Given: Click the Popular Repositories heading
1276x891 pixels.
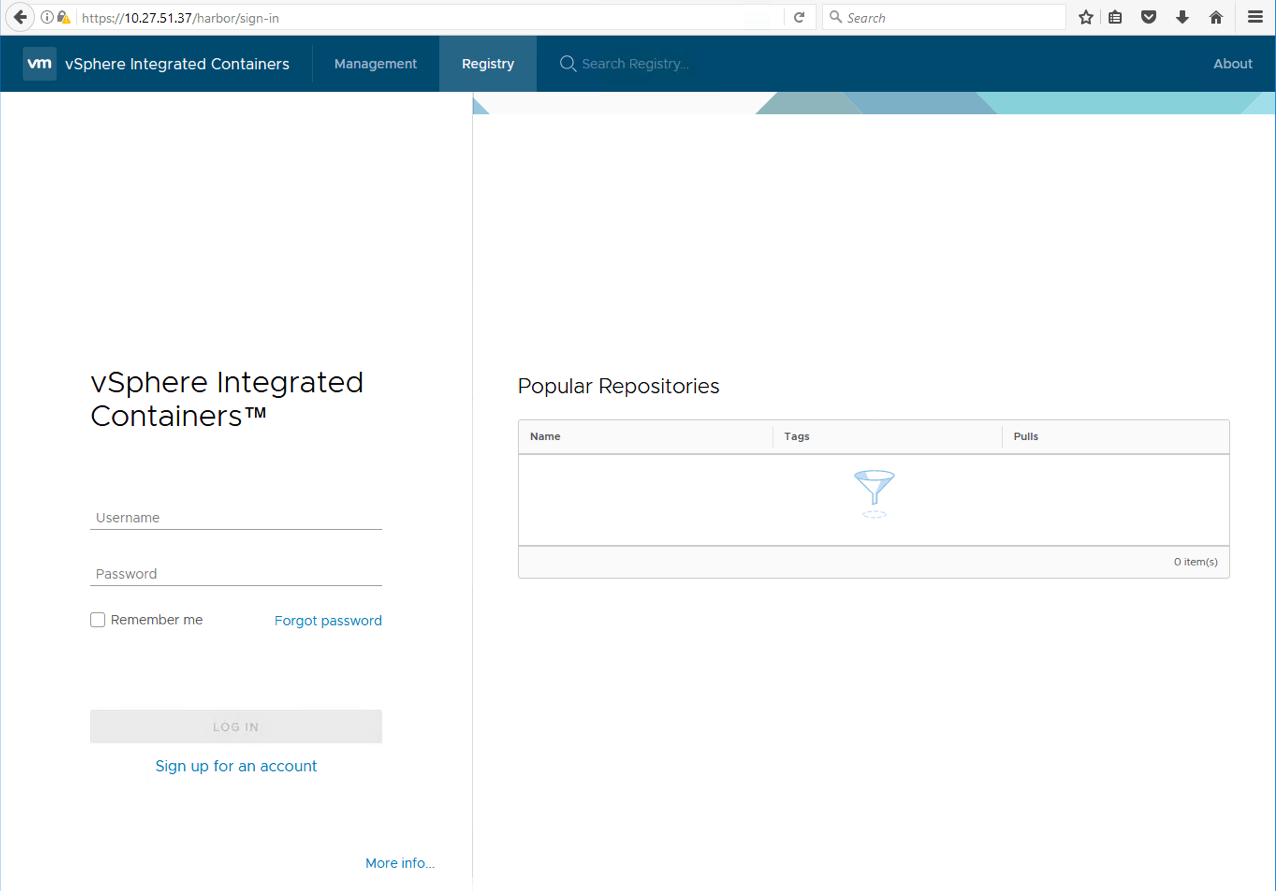Looking at the screenshot, I should [x=619, y=386].
